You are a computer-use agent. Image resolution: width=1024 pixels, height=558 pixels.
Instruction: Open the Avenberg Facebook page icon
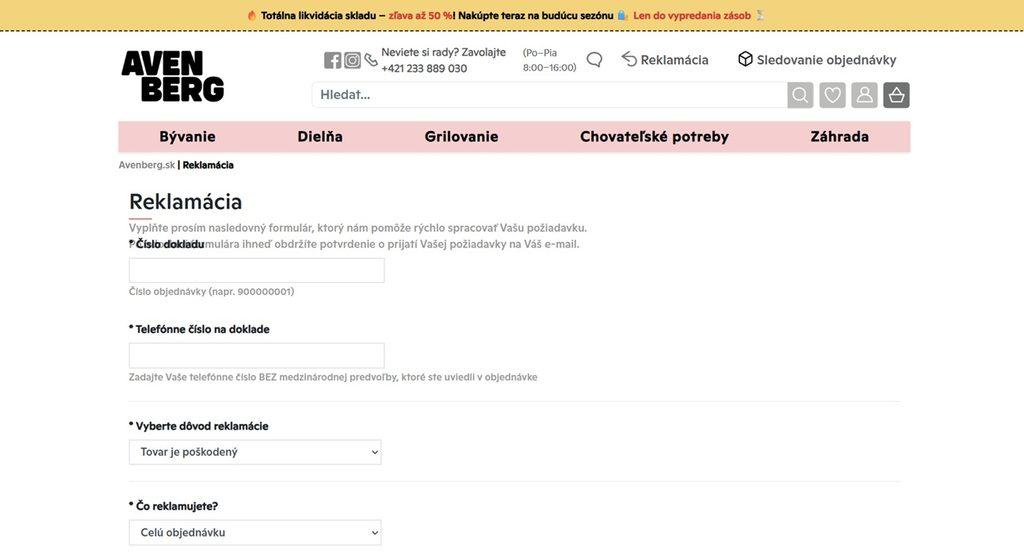click(332, 60)
